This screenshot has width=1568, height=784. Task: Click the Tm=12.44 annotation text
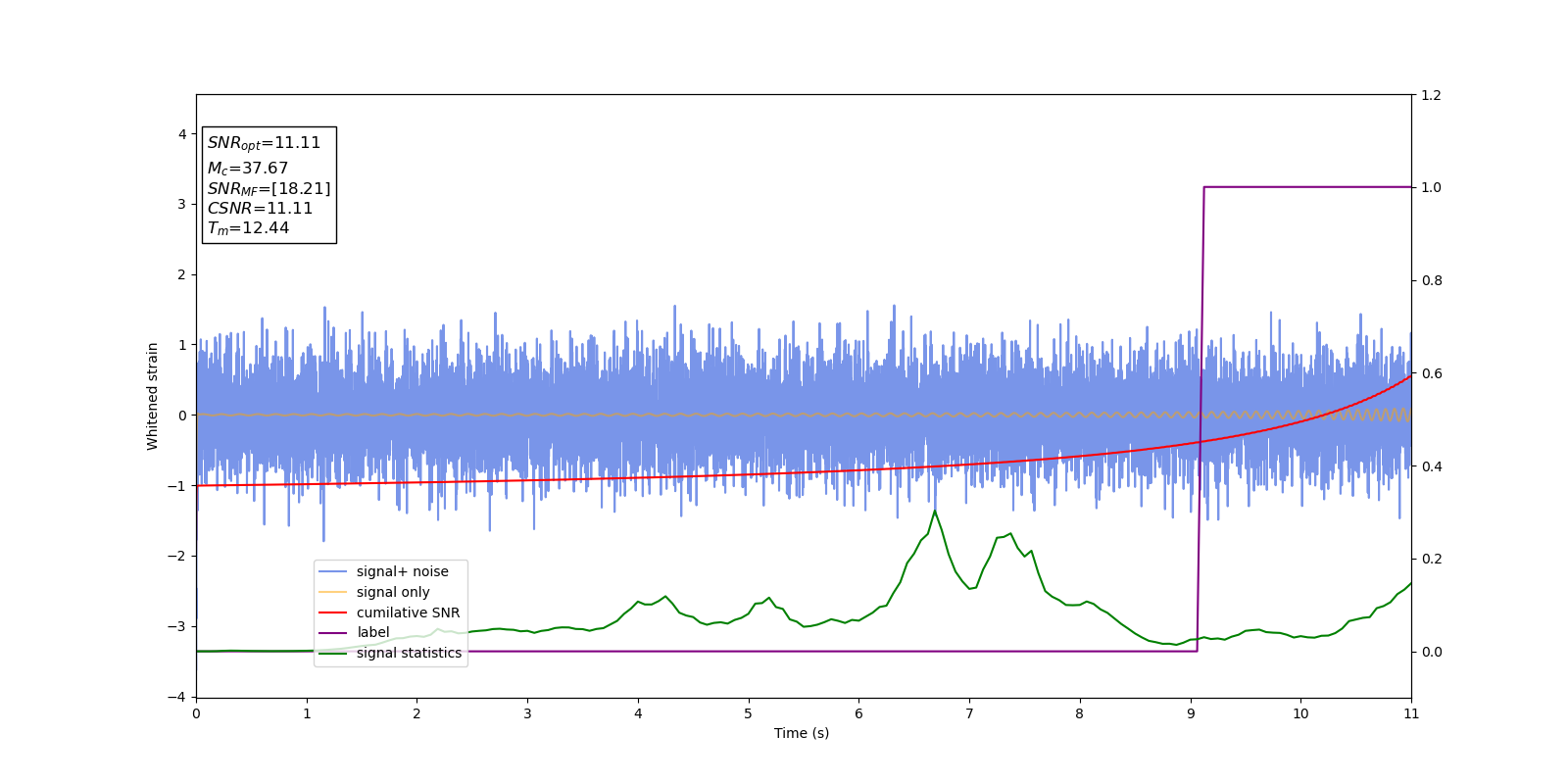pos(248,228)
